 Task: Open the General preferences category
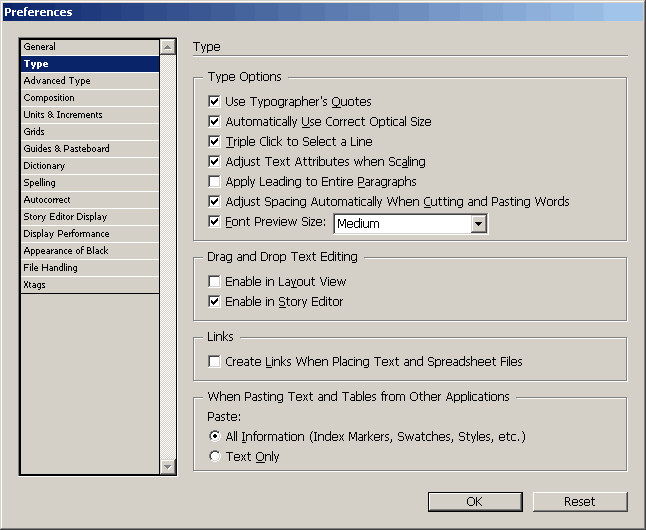(90, 47)
